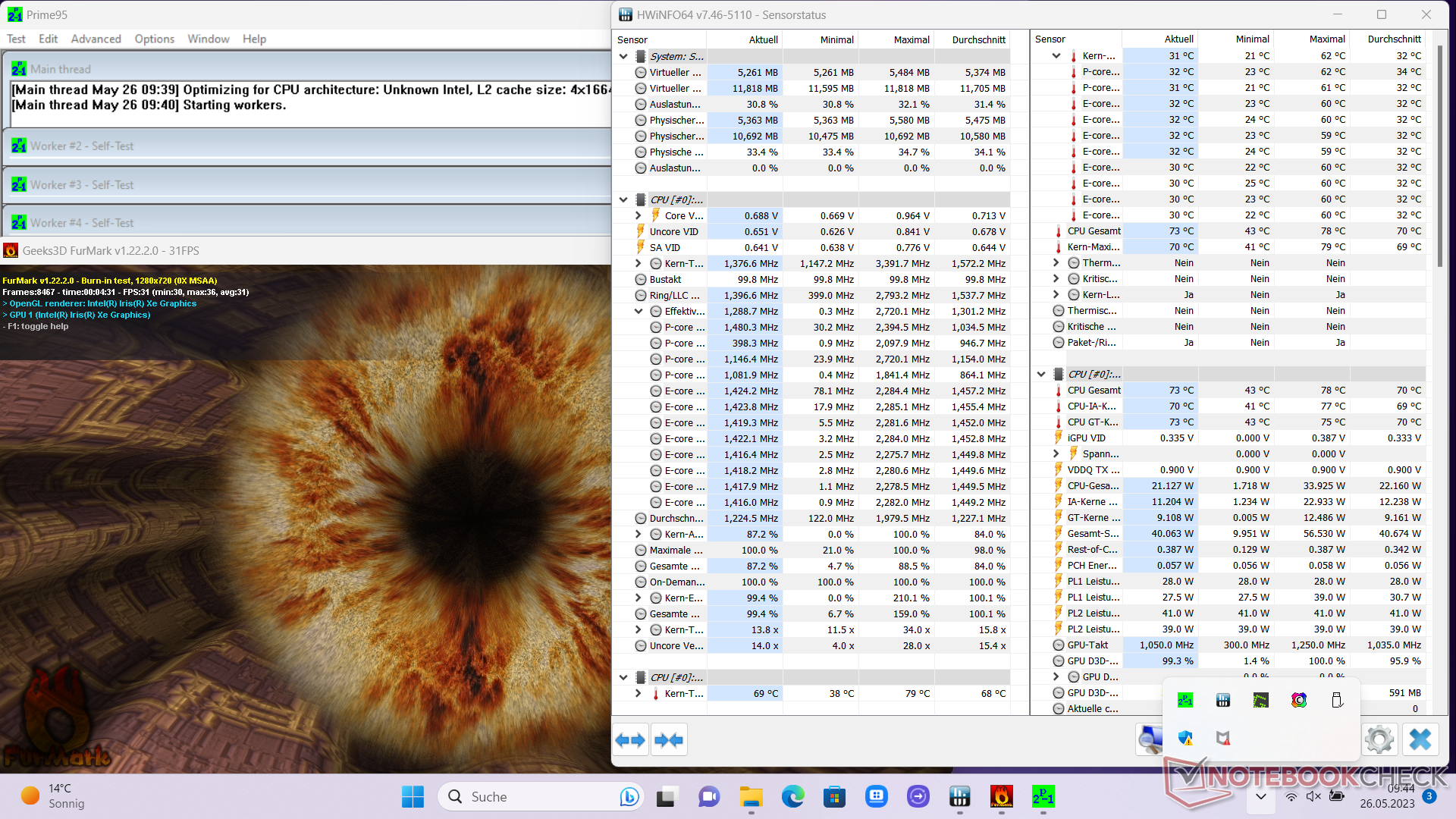Click the rainbow C tray icon
This screenshot has width=1456, height=819.
click(x=1299, y=700)
